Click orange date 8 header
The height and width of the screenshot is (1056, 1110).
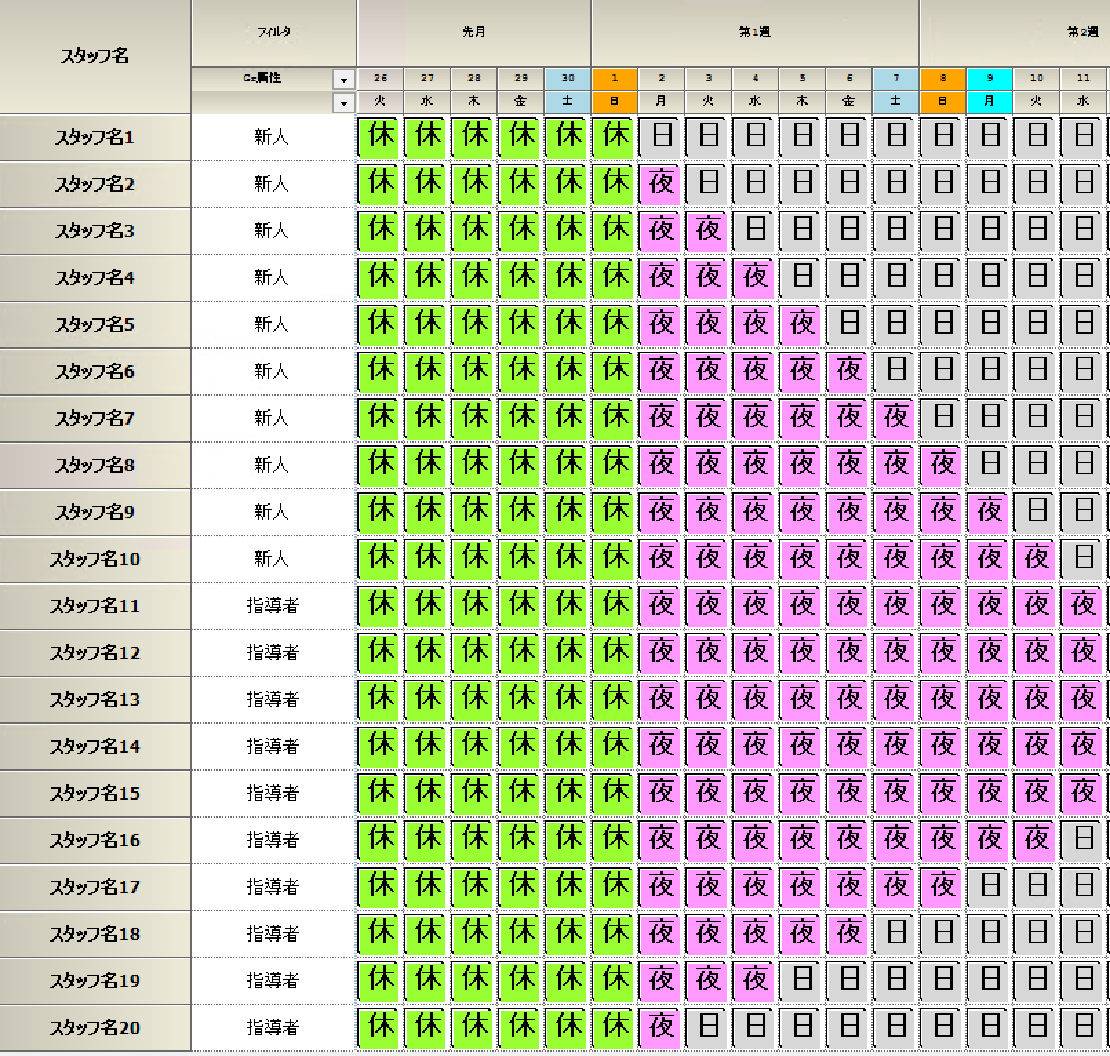tap(942, 79)
